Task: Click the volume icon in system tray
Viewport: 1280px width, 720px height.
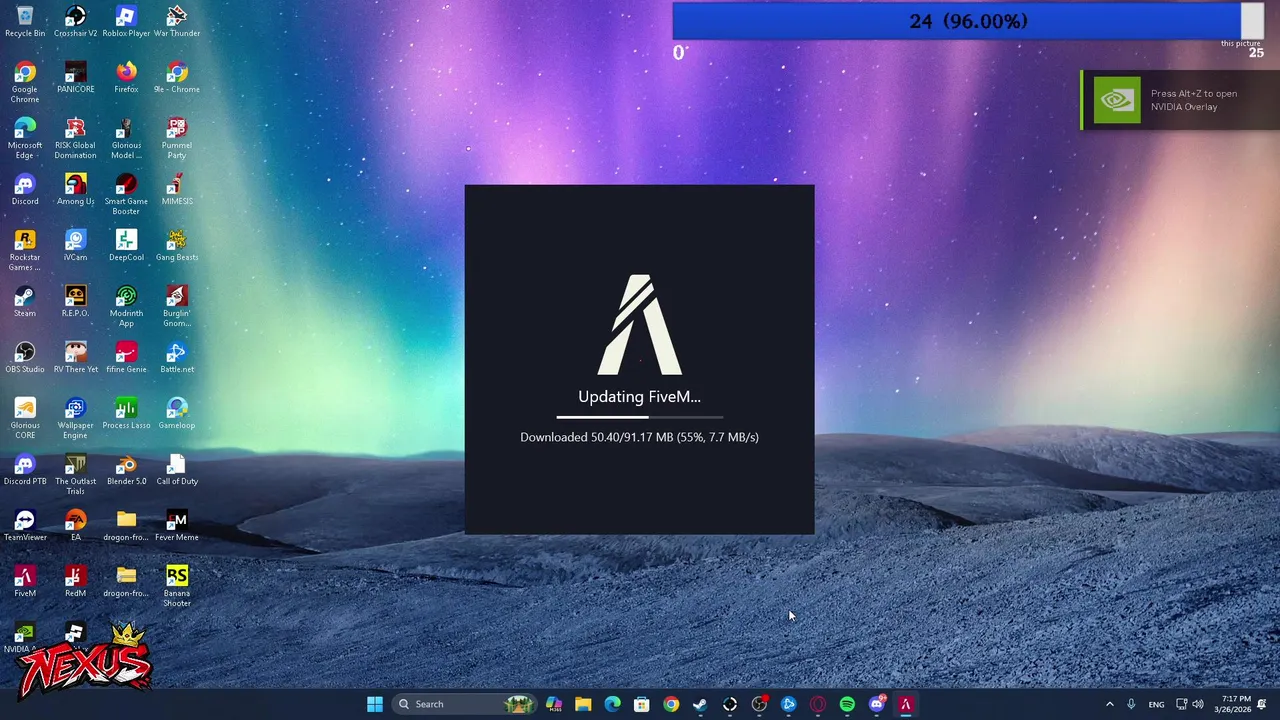Action: click(x=1198, y=704)
